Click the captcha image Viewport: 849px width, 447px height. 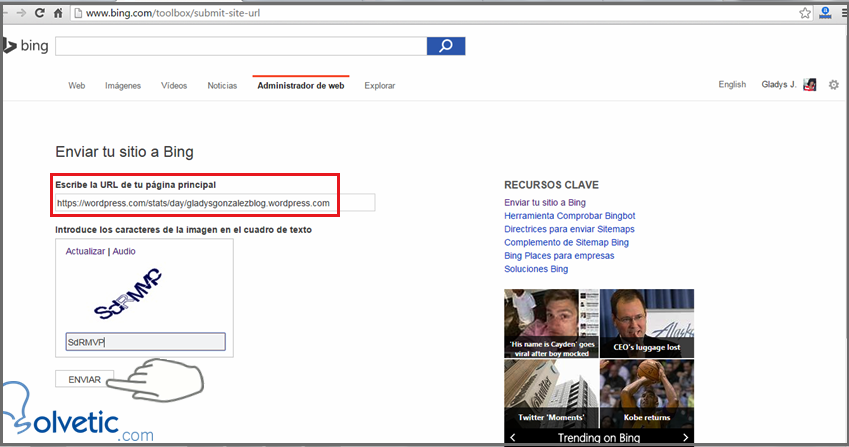[x=128, y=294]
